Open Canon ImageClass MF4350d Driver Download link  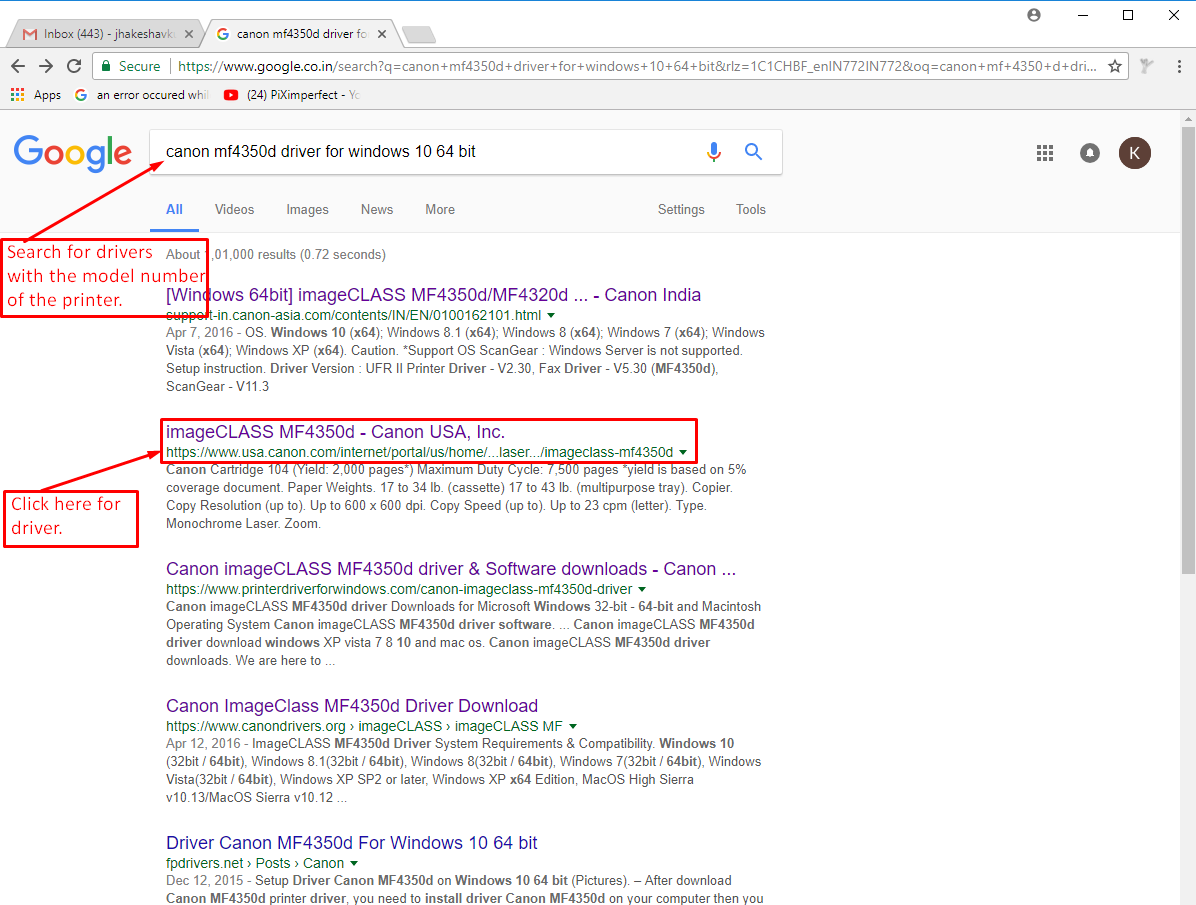click(352, 706)
